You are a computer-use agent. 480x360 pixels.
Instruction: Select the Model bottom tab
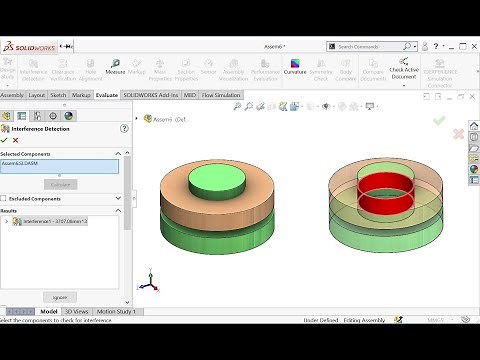pyautogui.click(x=49, y=311)
